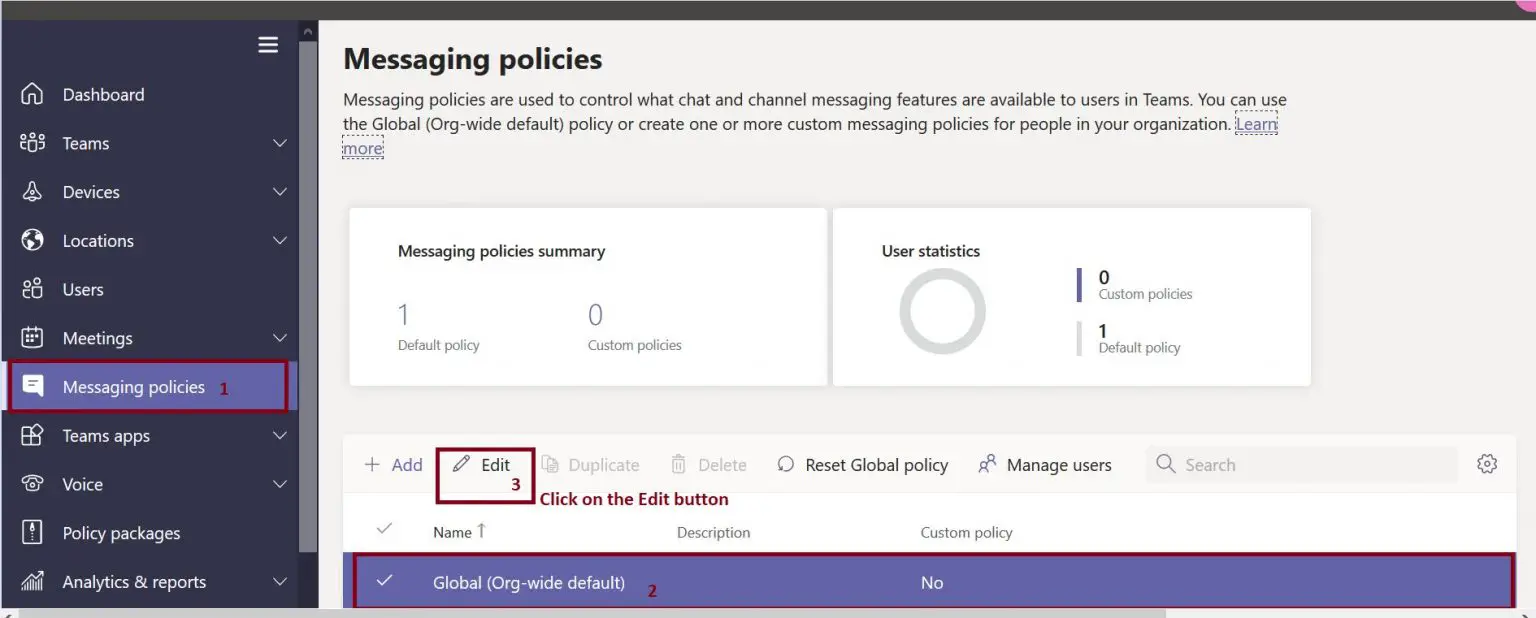Click the Learn more link
Viewport: 1536px width, 618px height.
1256,123
